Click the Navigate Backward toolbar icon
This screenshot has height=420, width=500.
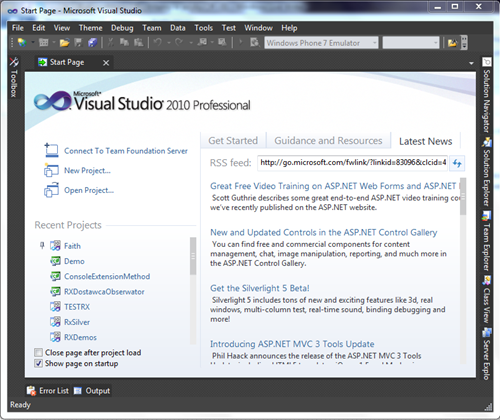coord(202,42)
